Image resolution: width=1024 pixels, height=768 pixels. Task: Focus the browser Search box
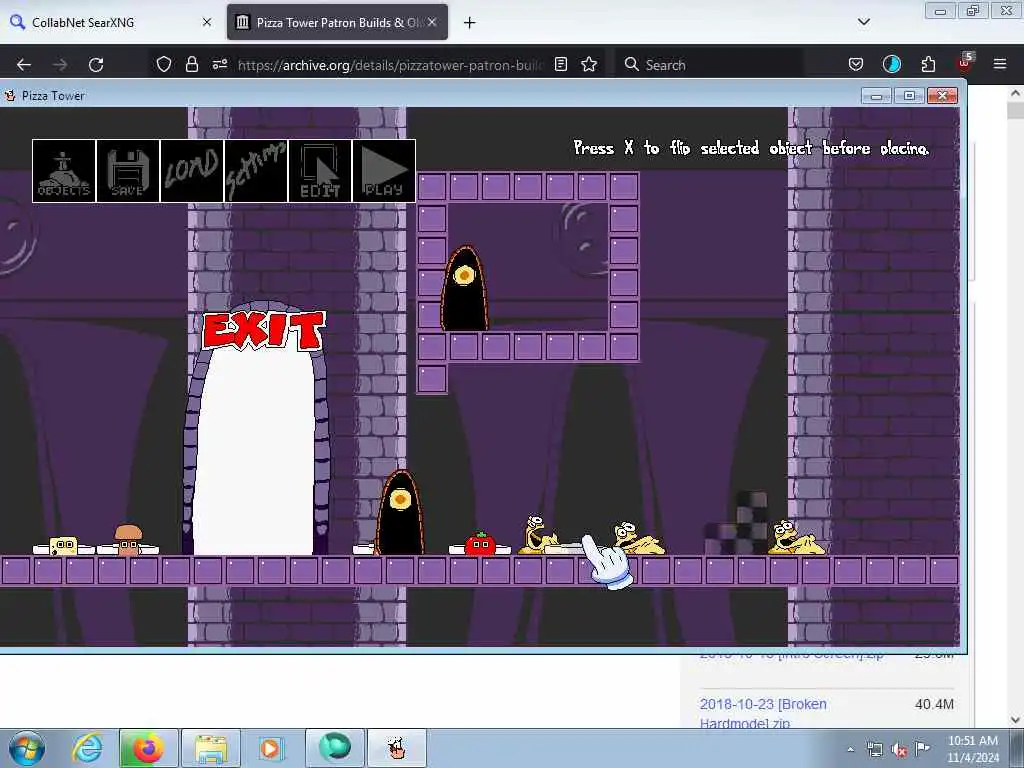pyautogui.click(x=709, y=65)
